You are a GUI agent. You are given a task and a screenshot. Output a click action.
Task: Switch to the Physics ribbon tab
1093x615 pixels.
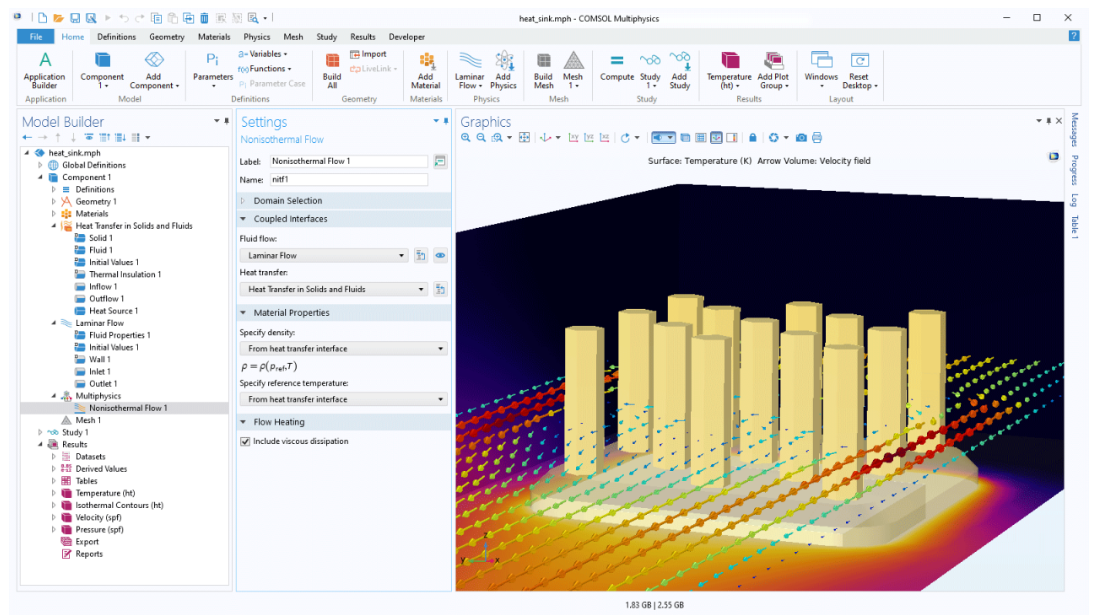257,37
